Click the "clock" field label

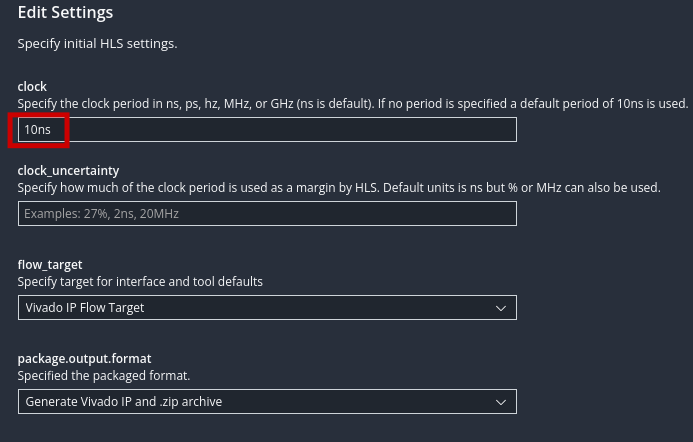[32, 87]
